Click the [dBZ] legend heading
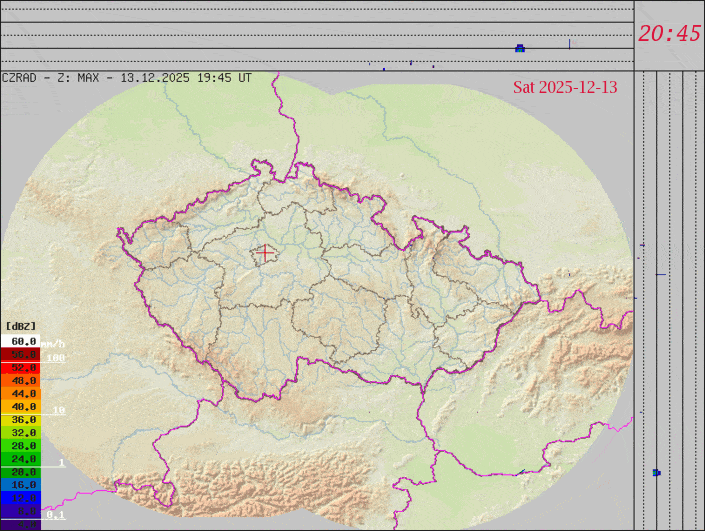705x531 pixels. (20, 326)
